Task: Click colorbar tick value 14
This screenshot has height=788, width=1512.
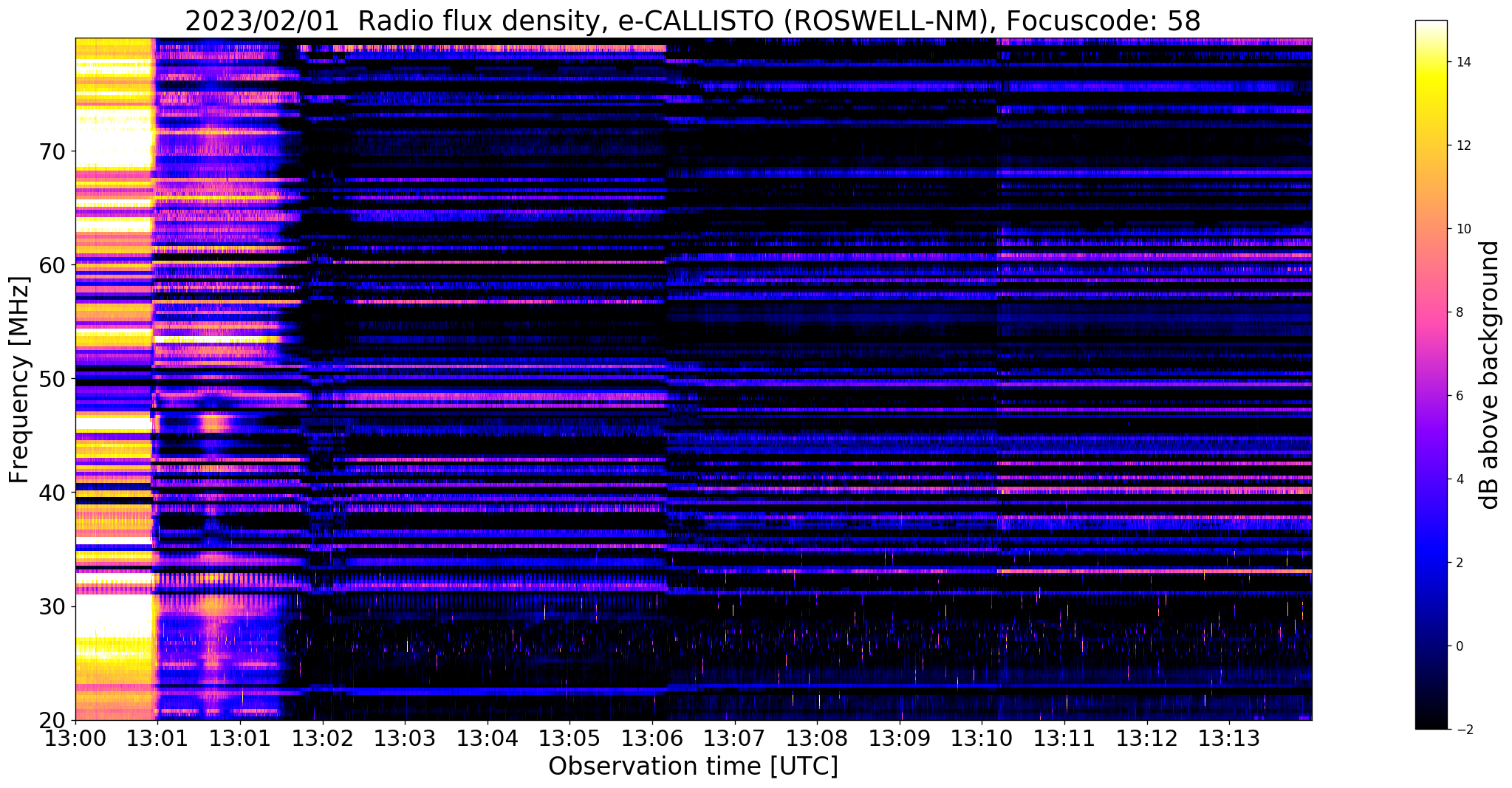Action: [1463, 62]
